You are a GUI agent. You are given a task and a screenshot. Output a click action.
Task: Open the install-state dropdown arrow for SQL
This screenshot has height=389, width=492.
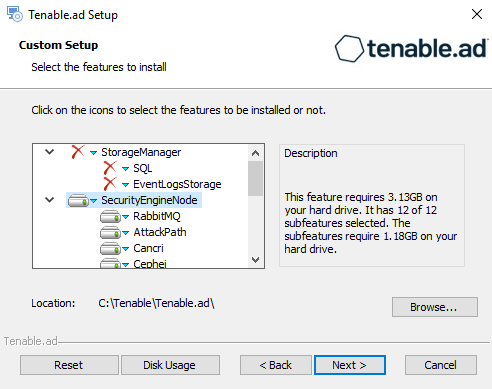tap(126, 169)
